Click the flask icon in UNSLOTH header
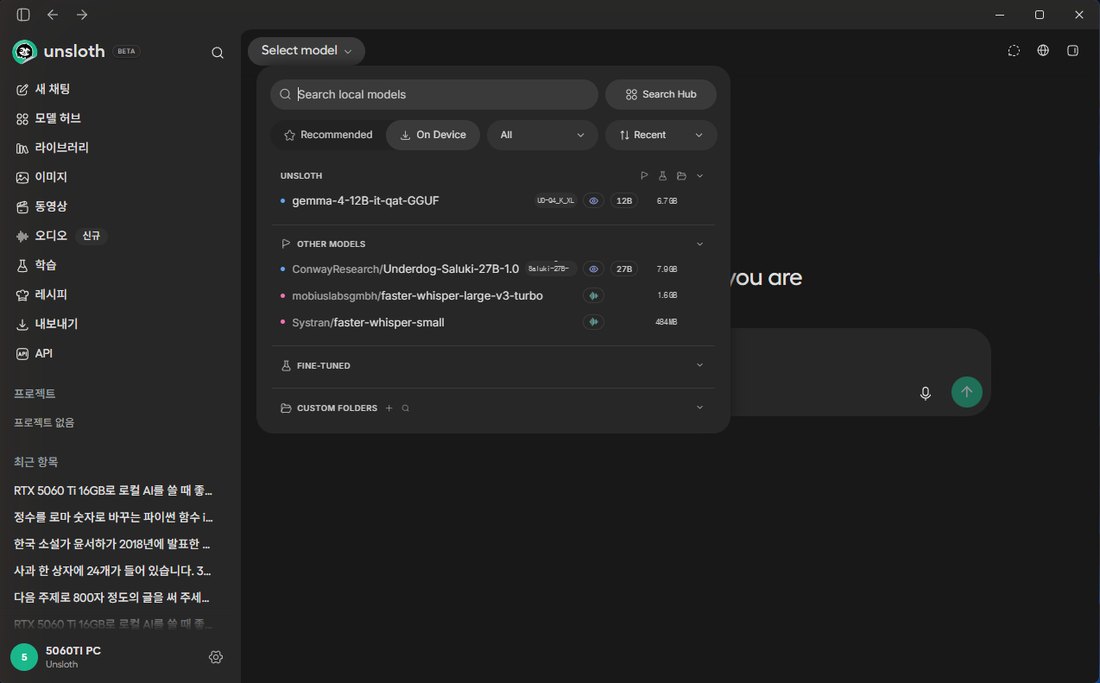1100x683 pixels. tap(662, 175)
